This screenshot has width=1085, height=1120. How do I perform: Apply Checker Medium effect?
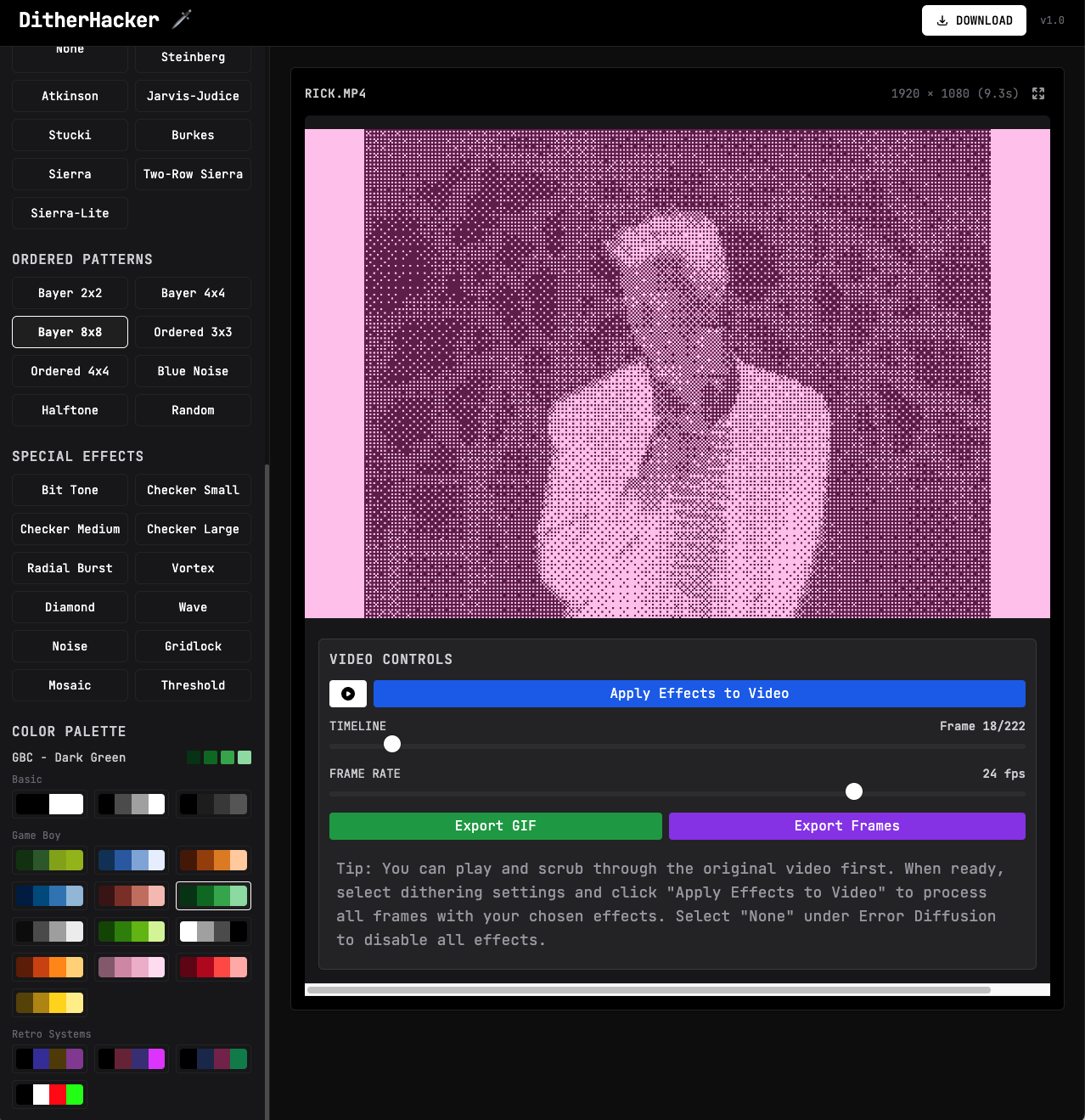(70, 529)
